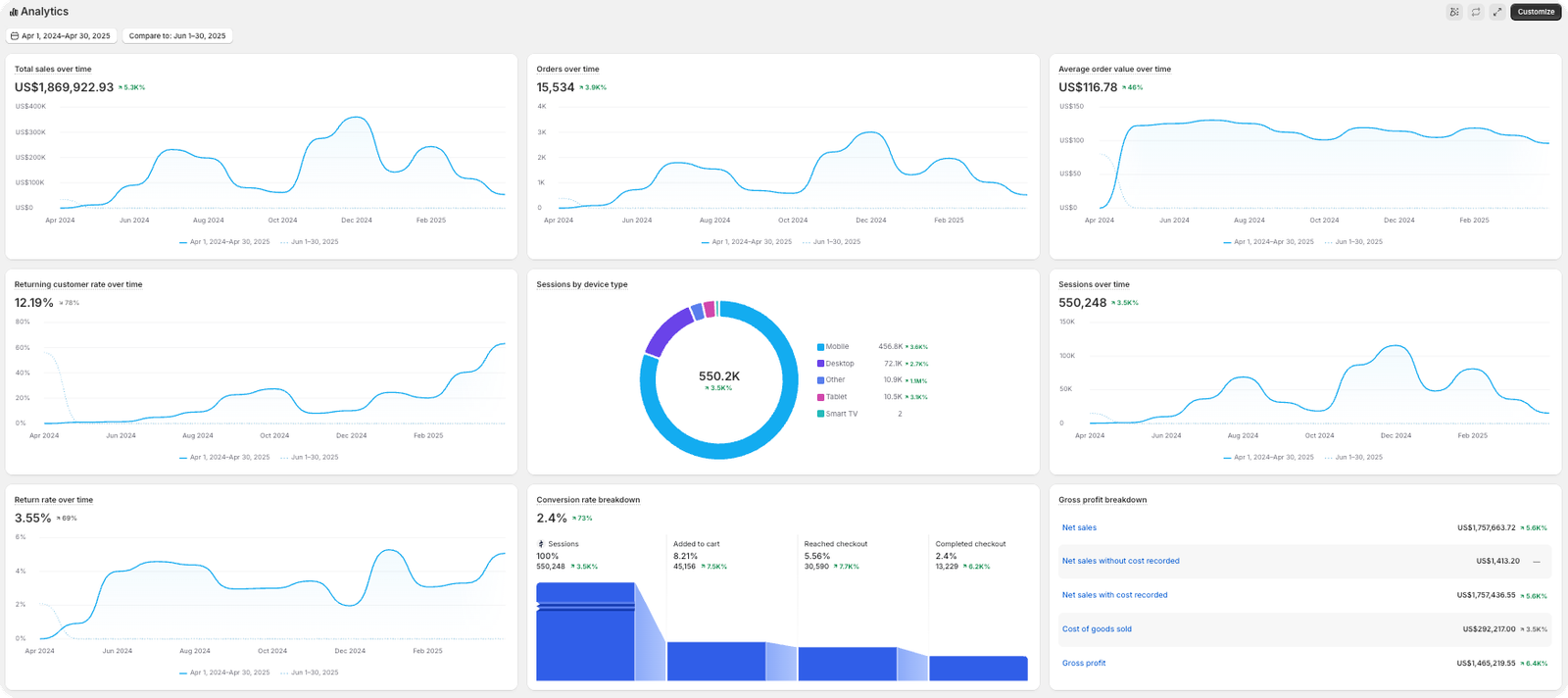Open the Returning customer rate over time report

tap(78, 284)
